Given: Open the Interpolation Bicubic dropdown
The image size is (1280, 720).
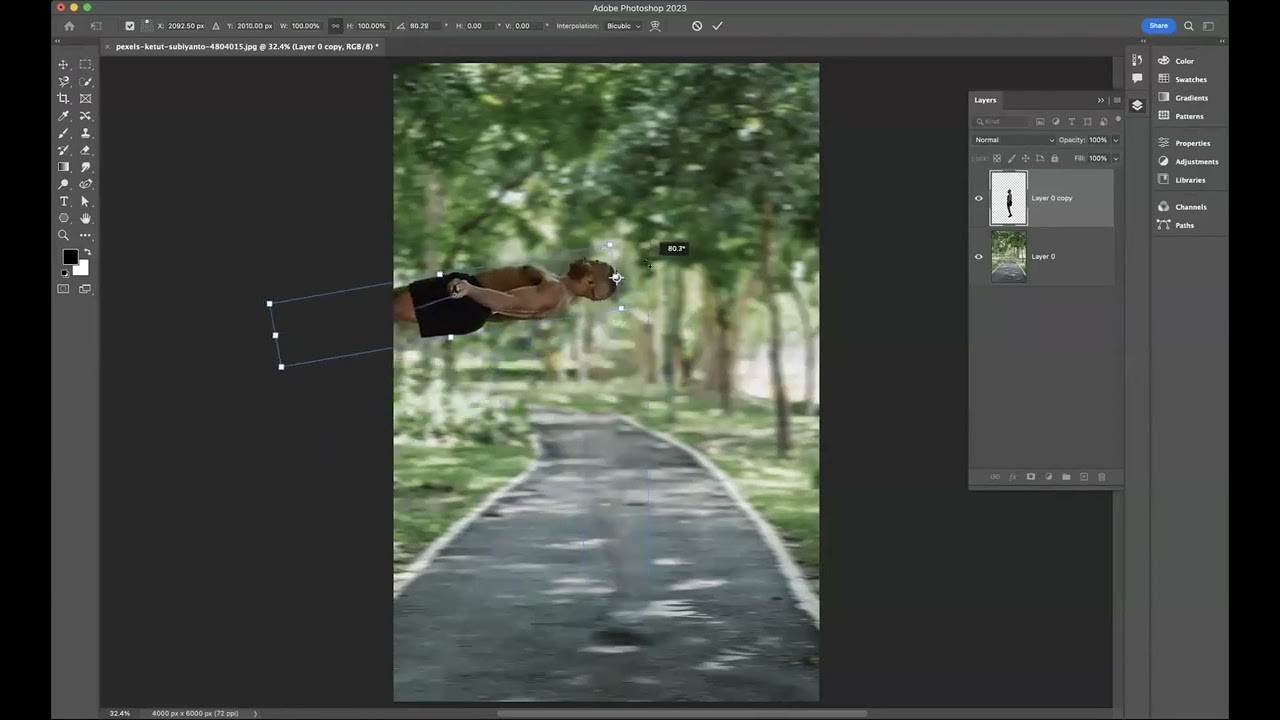Looking at the screenshot, I should point(624,26).
